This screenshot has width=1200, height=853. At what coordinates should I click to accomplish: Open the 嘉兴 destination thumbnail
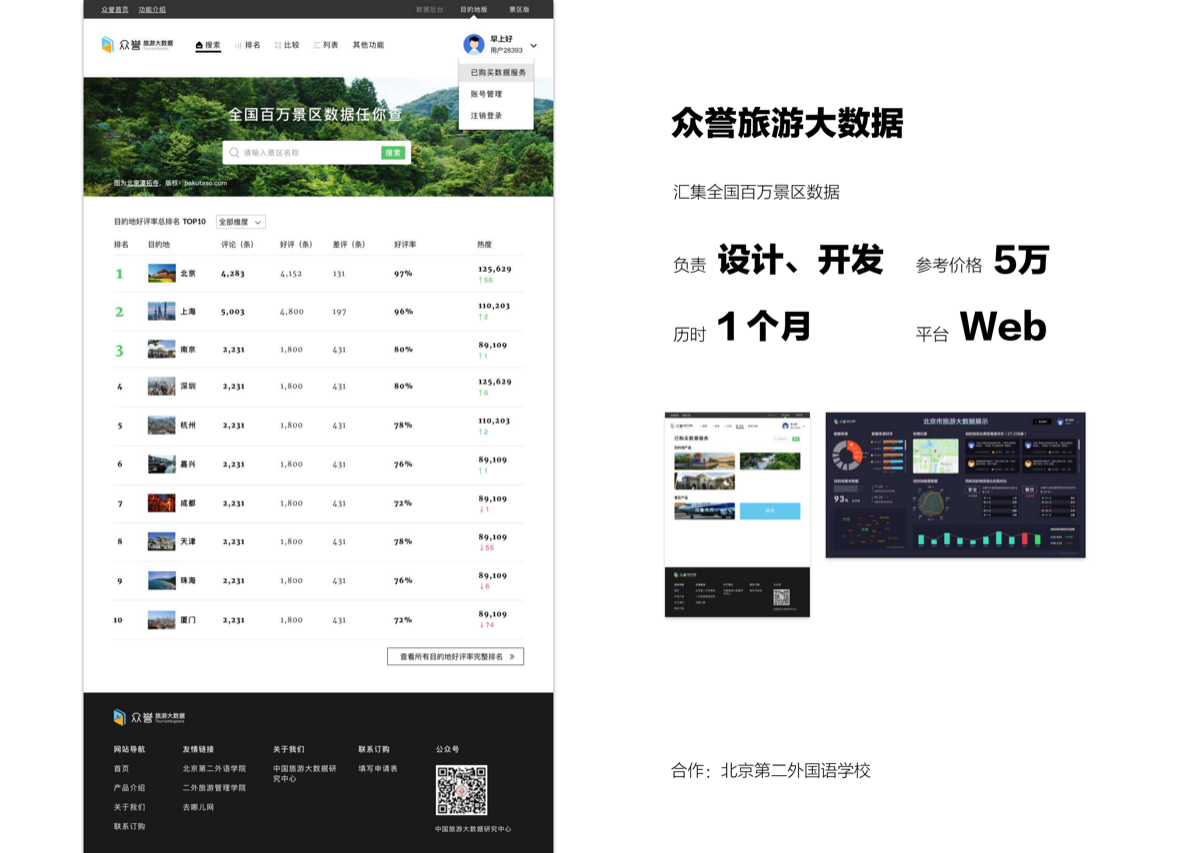tap(162, 464)
